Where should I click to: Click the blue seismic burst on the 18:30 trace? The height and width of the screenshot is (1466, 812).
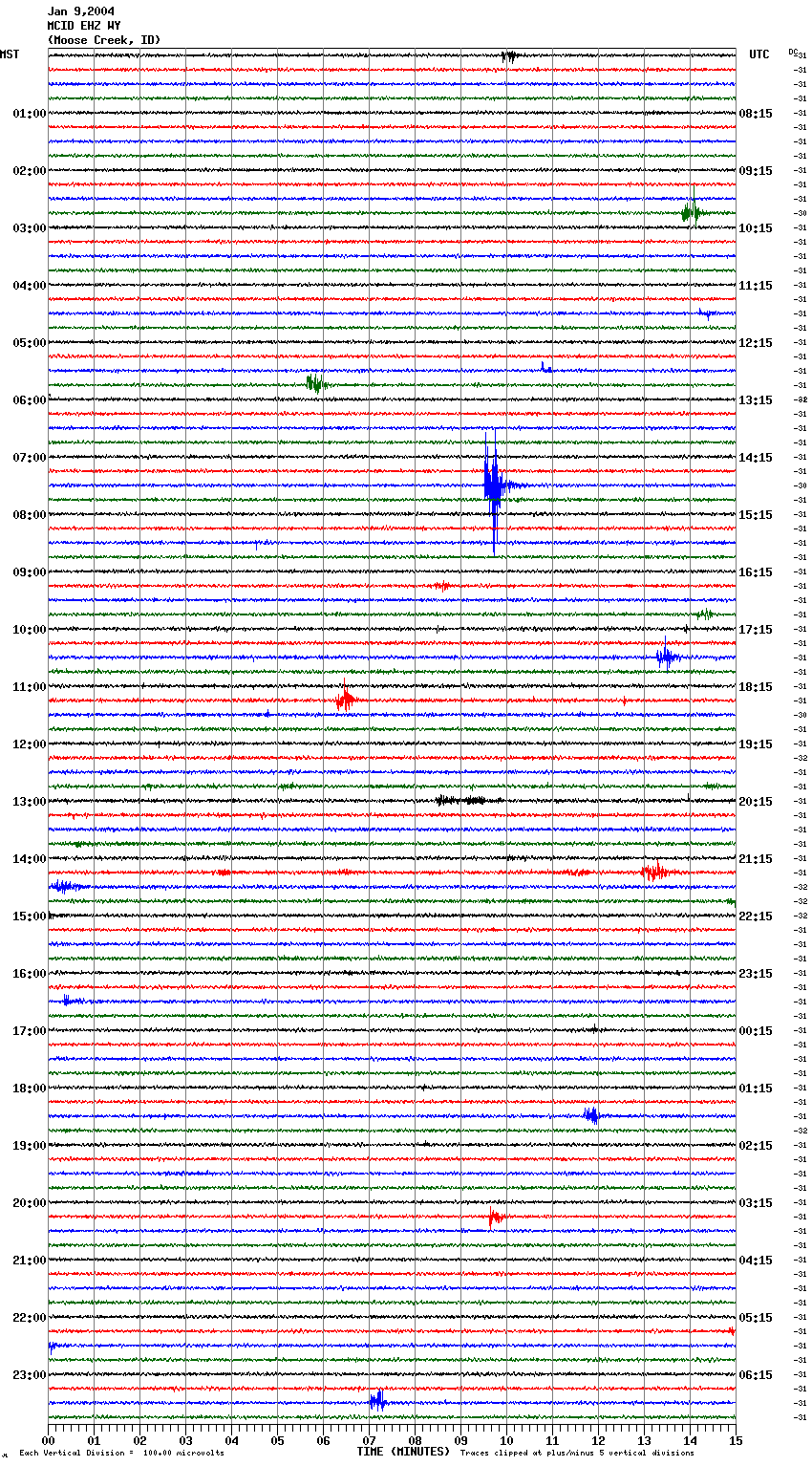[590, 1115]
